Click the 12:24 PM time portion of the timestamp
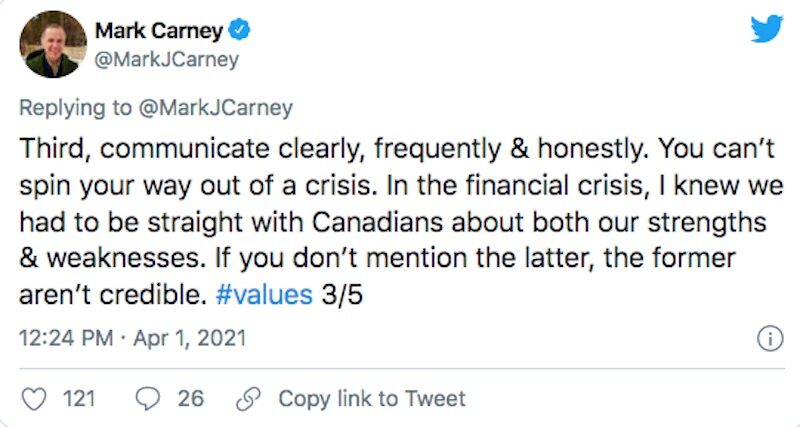 coord(66,339)
